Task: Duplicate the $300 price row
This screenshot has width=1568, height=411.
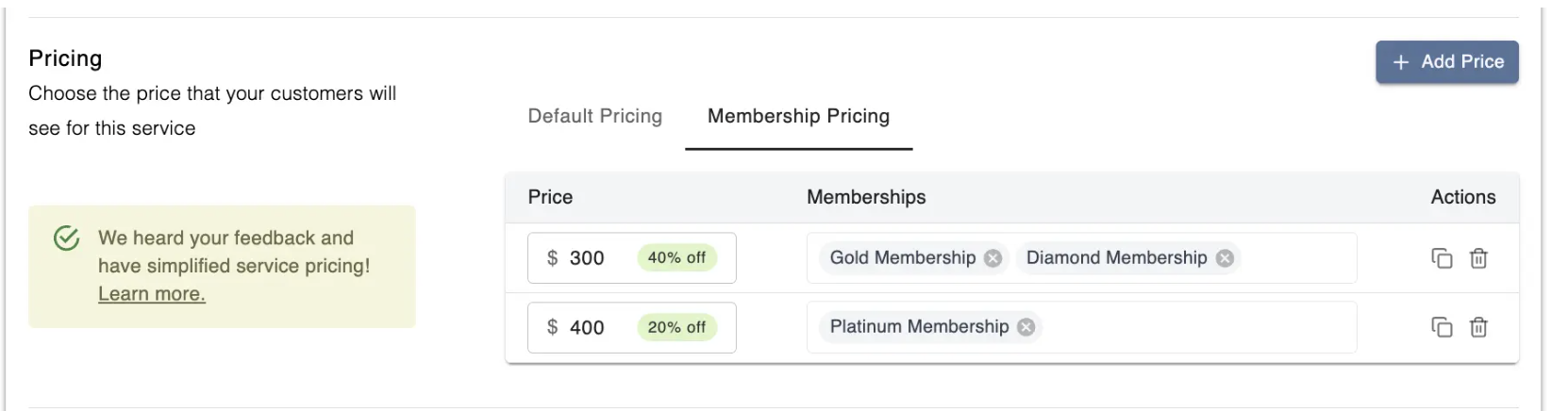Action: (x=1442, y=258)
